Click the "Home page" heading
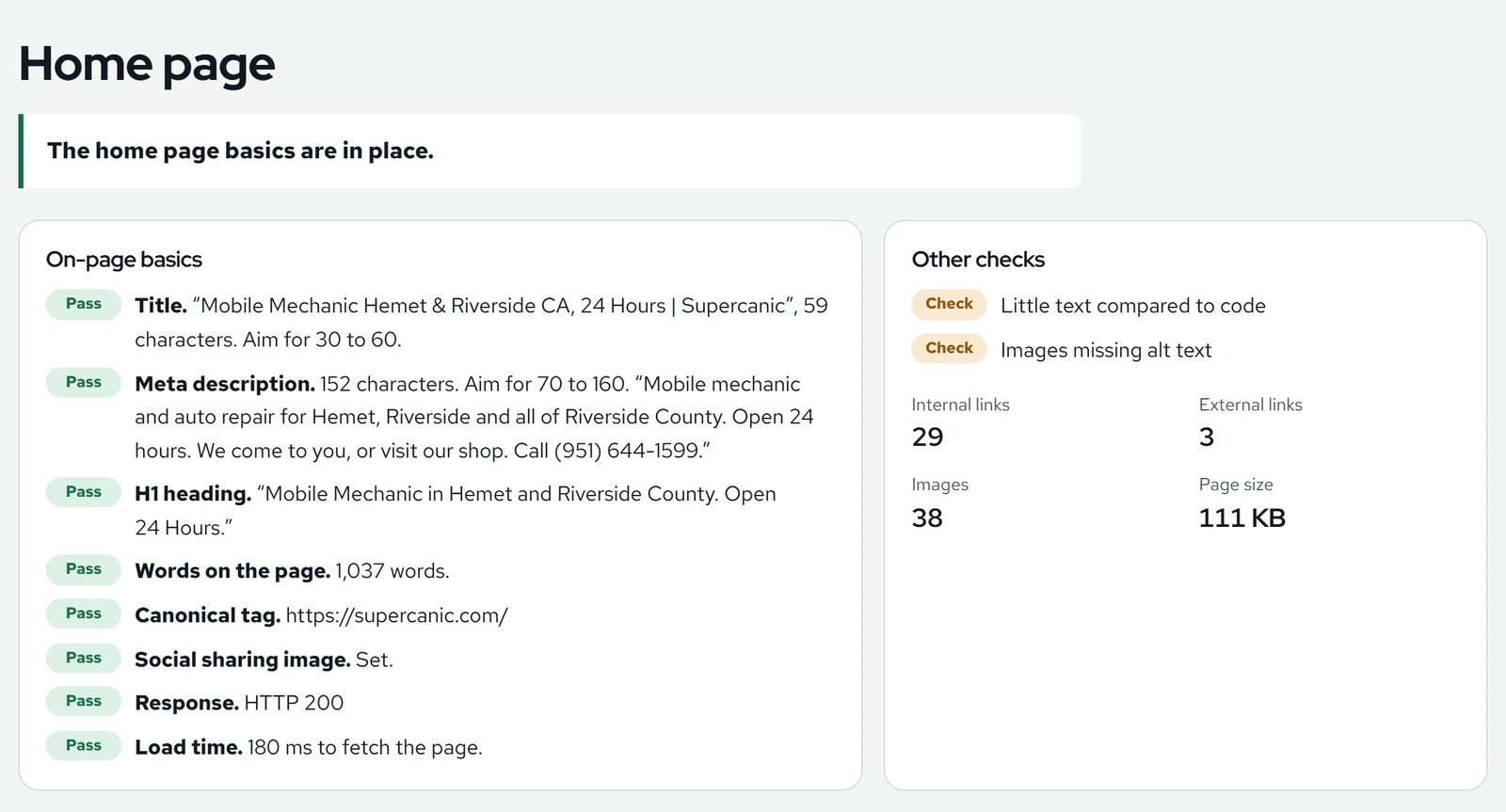 pyautogui.click(x=147, y=65)
